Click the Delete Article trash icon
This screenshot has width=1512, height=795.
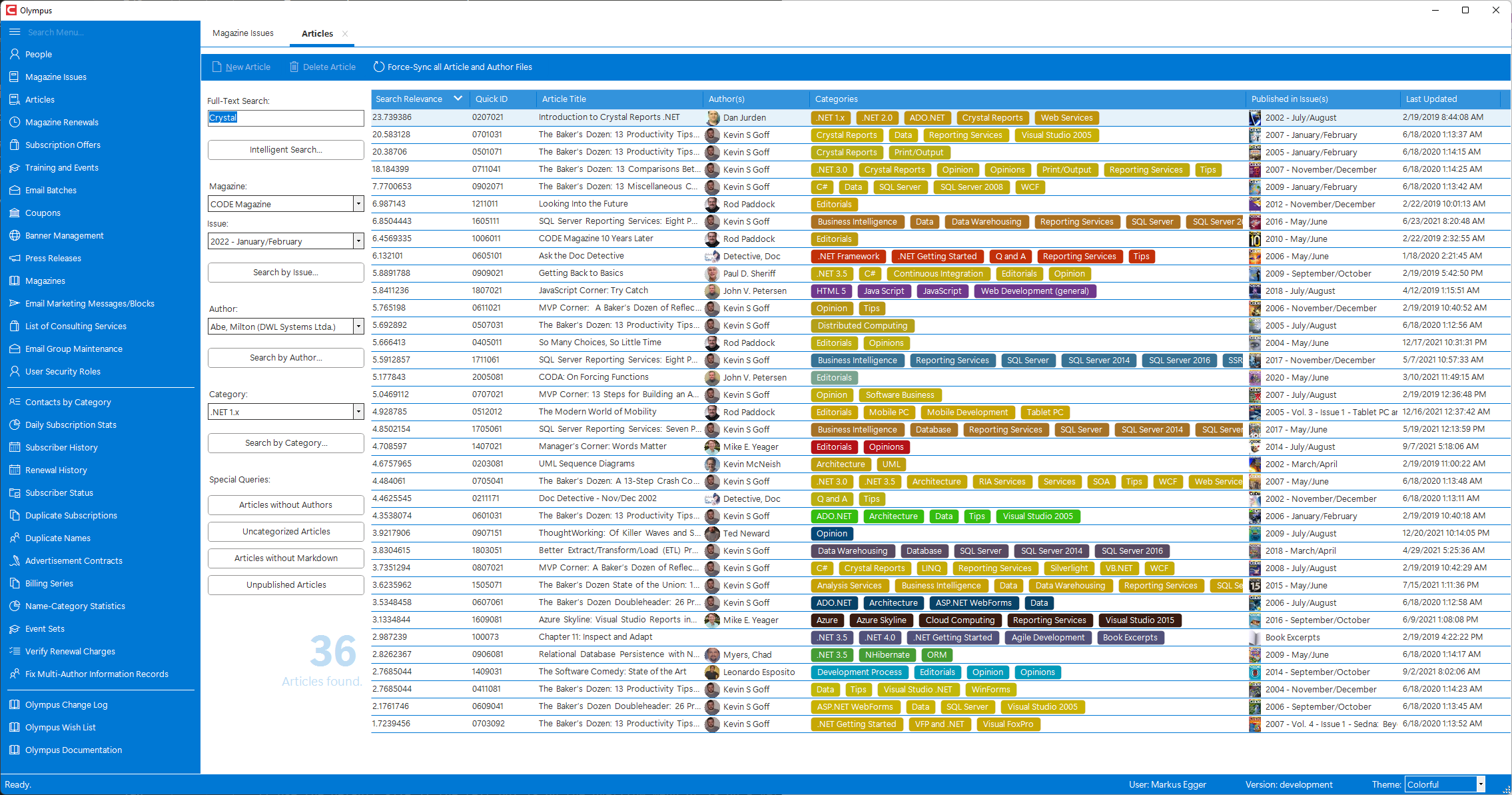click(294, 67)
